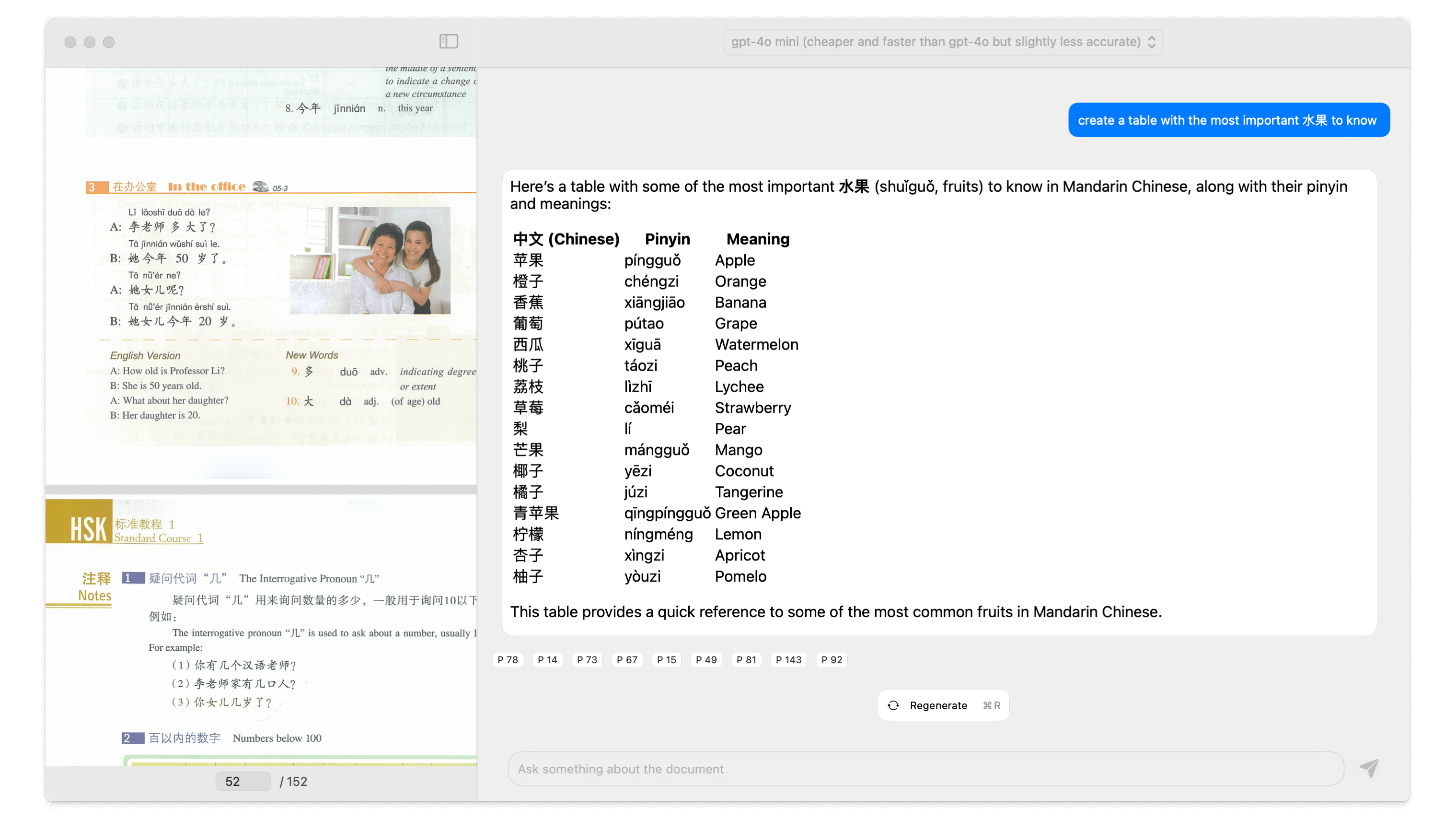Toggle the sidebar panel icon
1456x819 pixels.
tap(448, 41)
